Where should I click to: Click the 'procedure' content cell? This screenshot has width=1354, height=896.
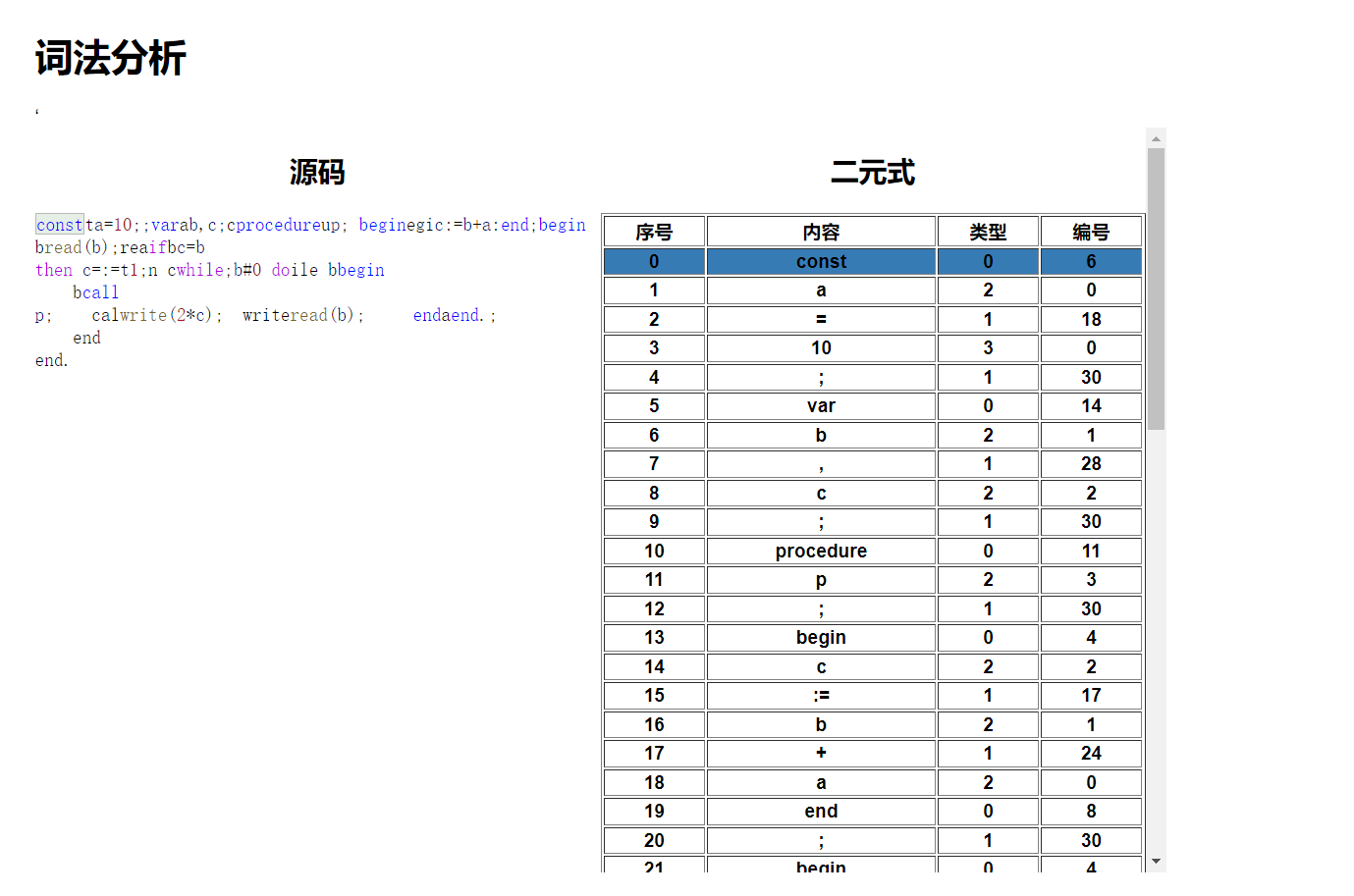[x=821, y=551]
